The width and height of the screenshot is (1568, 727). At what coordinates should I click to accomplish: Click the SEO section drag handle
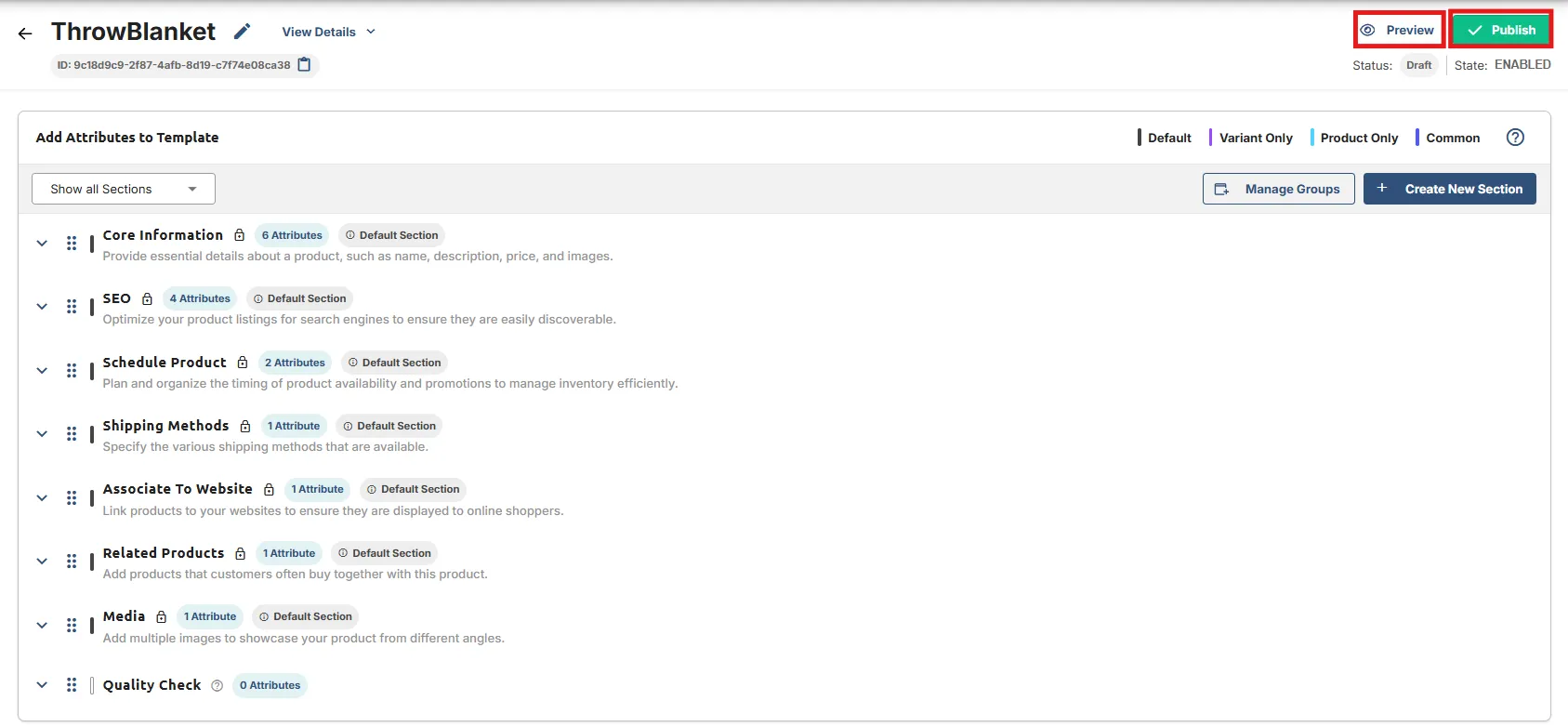[72, 307]
